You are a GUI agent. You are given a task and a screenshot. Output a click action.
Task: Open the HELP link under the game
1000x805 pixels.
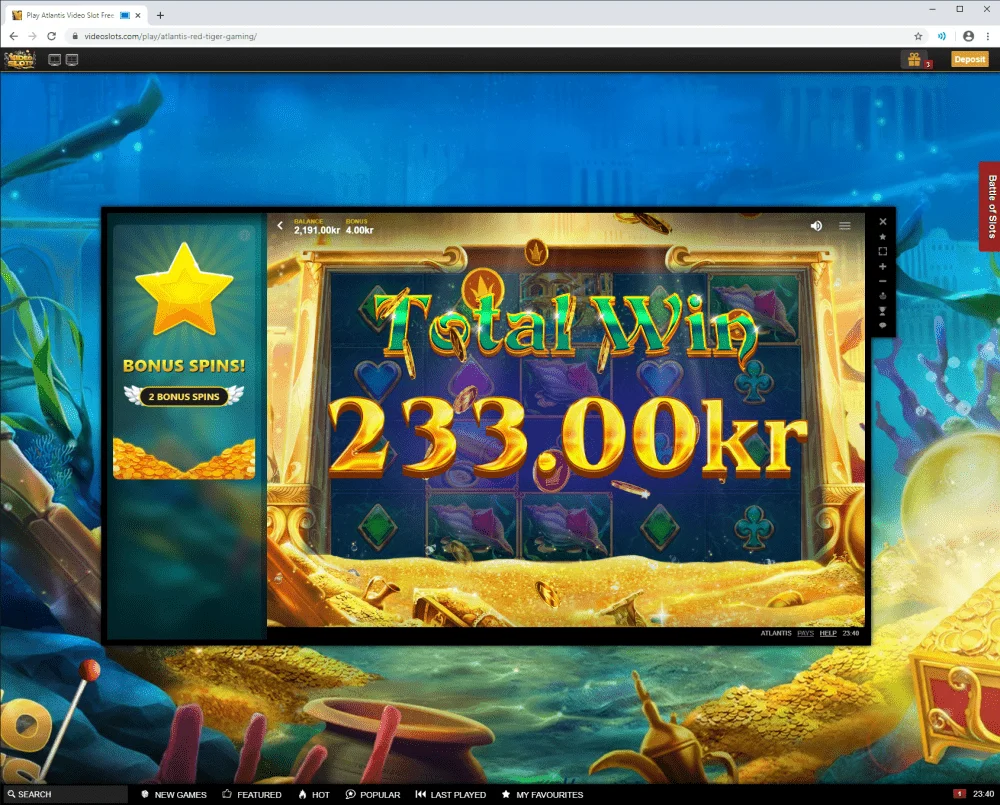pos(828,633)
